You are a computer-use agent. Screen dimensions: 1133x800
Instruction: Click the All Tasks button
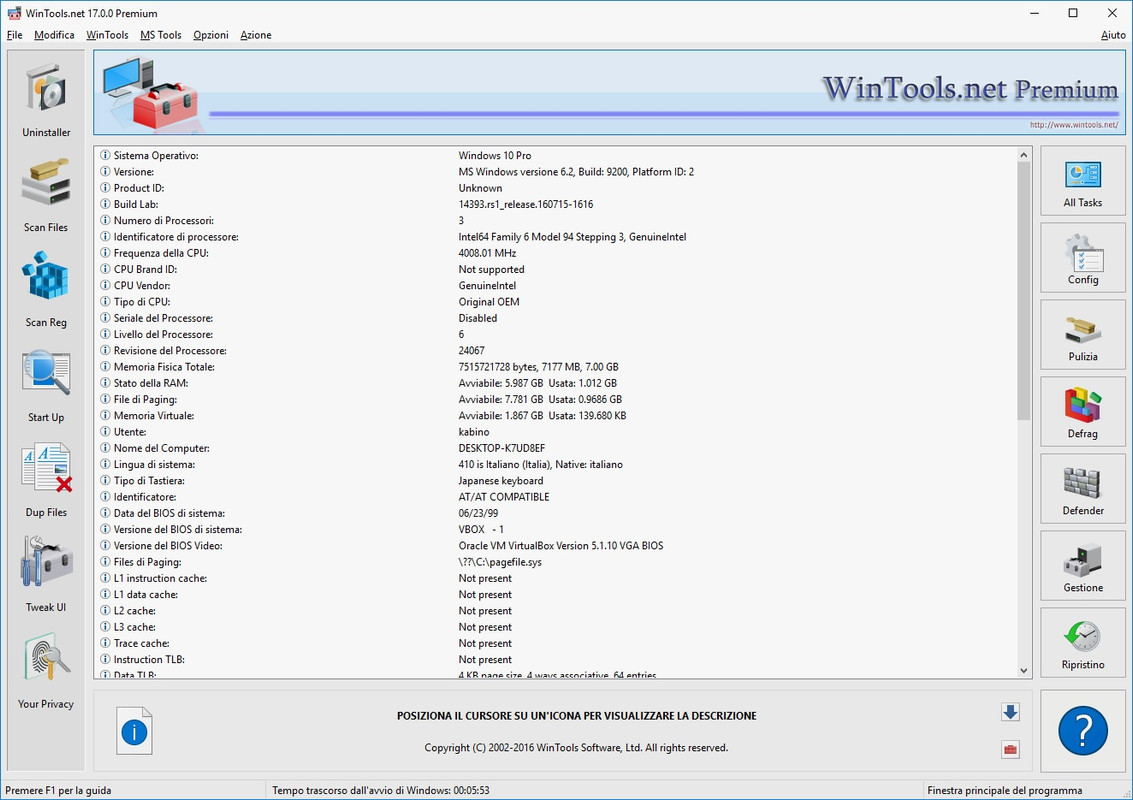pos(1082,181)
